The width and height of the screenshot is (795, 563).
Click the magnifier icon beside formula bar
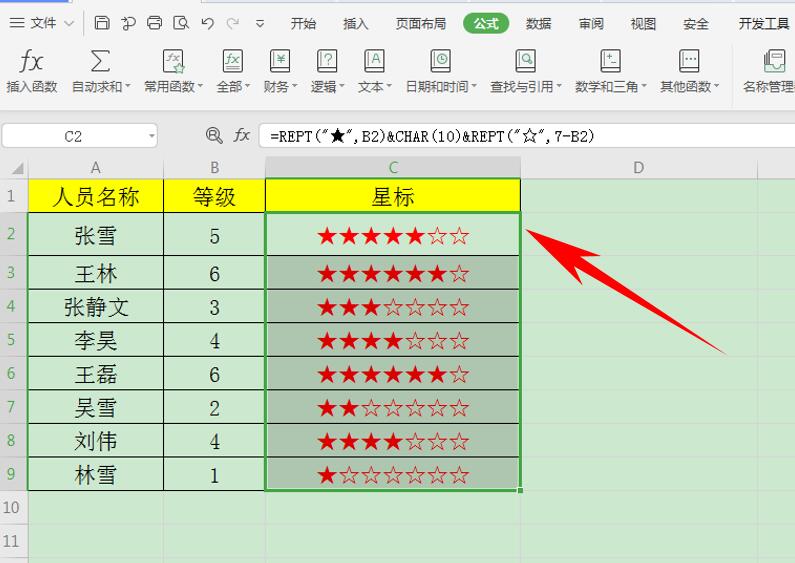click(214, 135)
